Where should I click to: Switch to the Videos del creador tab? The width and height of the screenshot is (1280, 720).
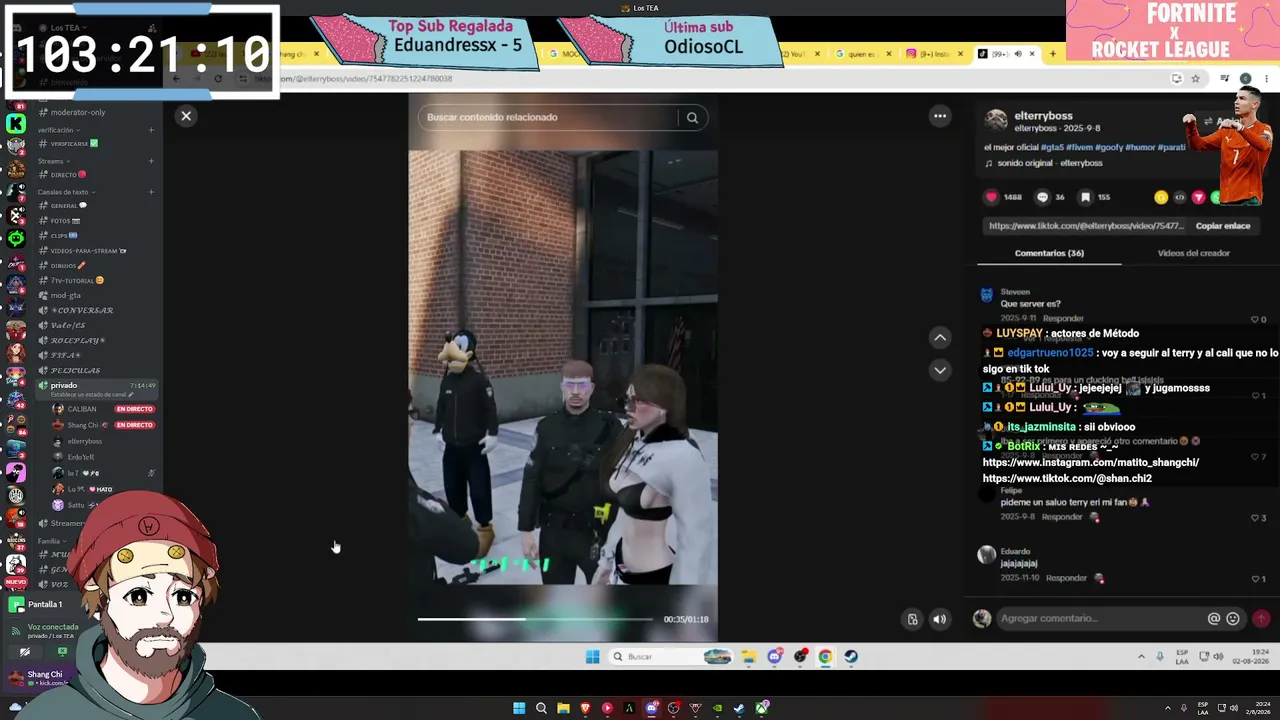click(x=1193, y=253)
